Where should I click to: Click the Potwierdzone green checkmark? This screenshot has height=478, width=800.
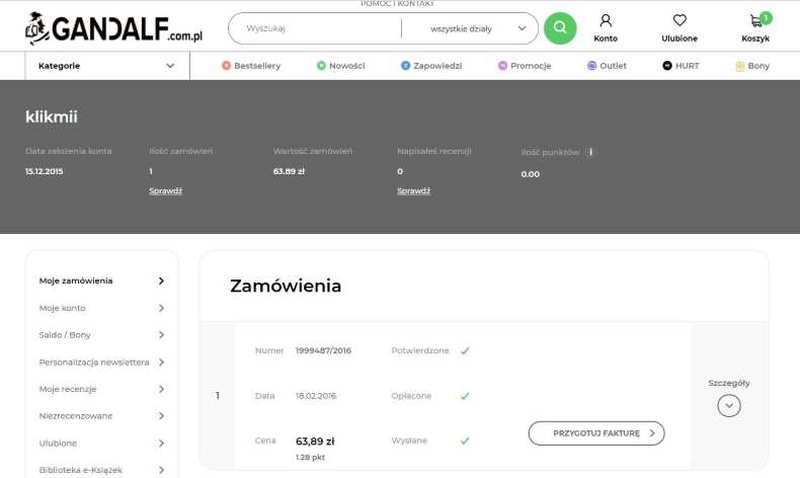[x=465, y=351]
